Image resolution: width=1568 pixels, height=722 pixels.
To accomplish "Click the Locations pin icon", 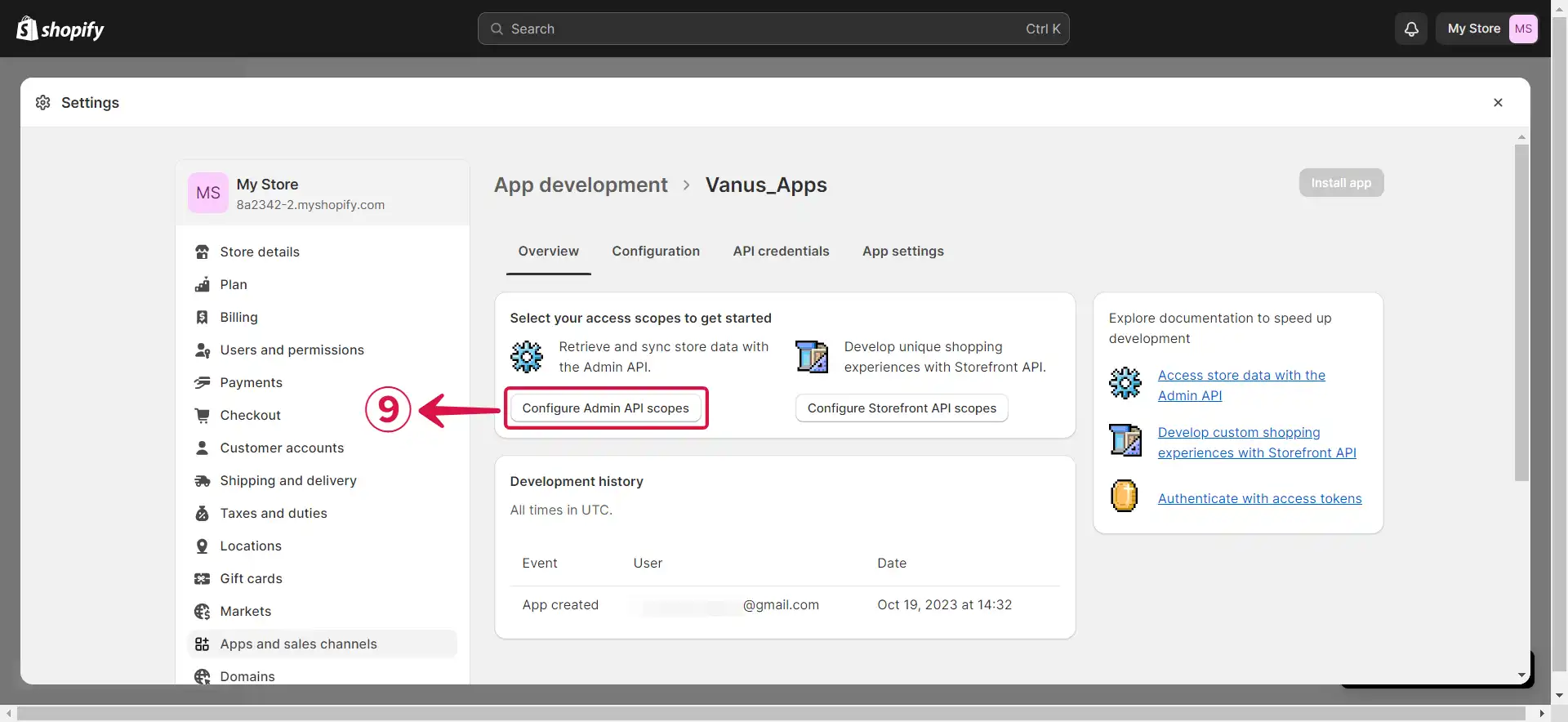I will pyautogui.click(x=202, y=546).
